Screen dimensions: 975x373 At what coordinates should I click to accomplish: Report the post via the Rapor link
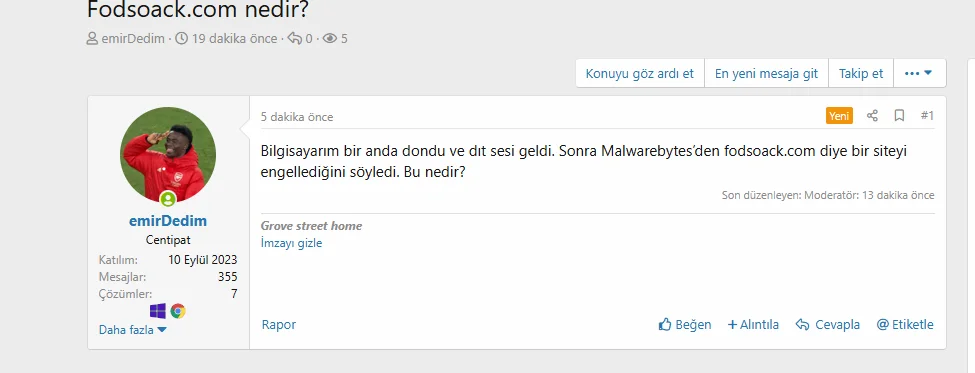point(279,325)
